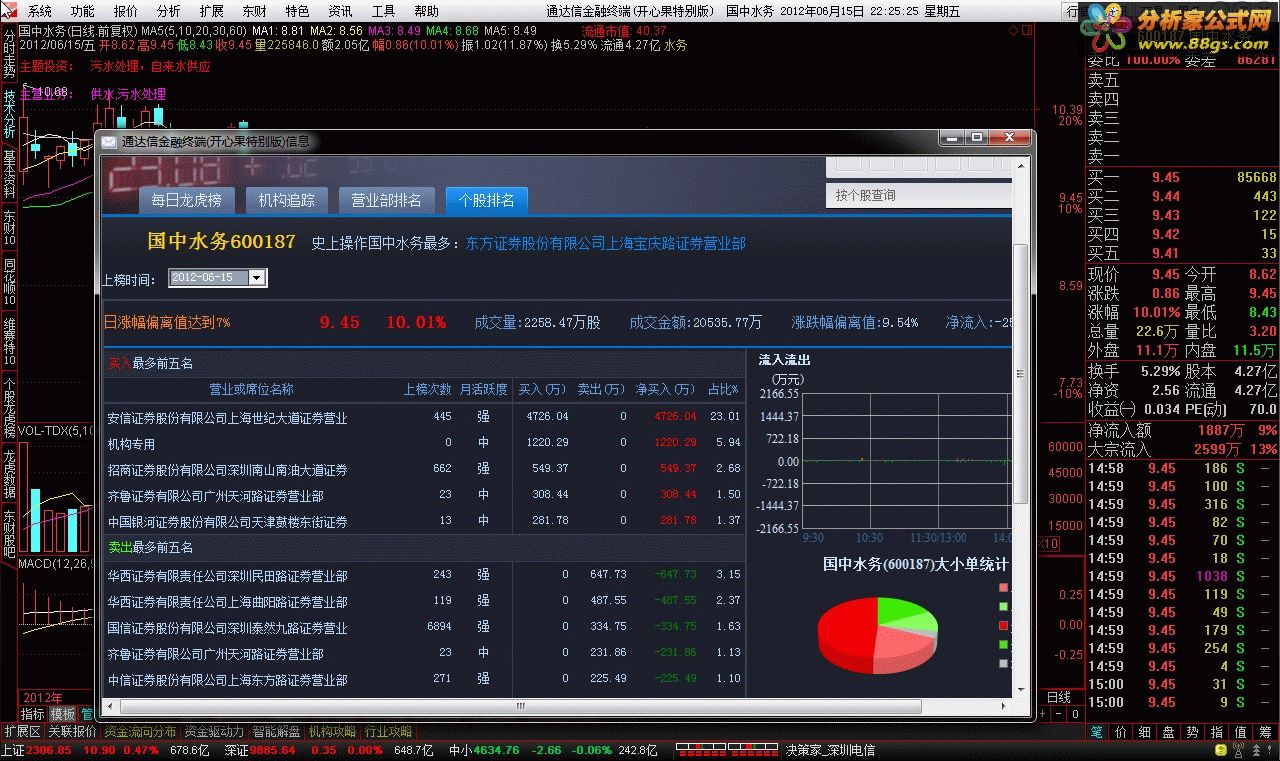Open the 系统 menu
Screen dimensions: 1280x761
39,11
